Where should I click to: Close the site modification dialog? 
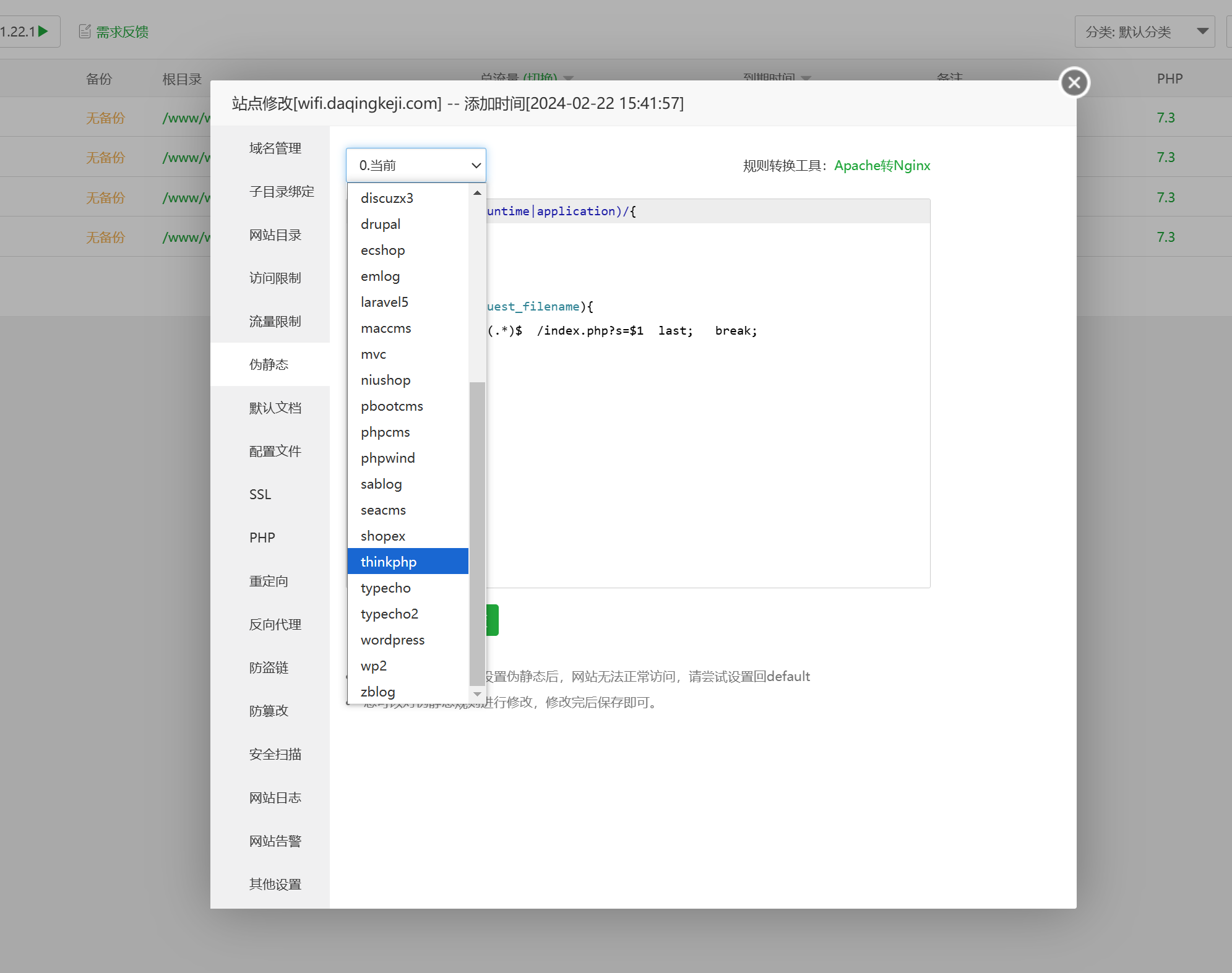click(x=1074, y=82)
